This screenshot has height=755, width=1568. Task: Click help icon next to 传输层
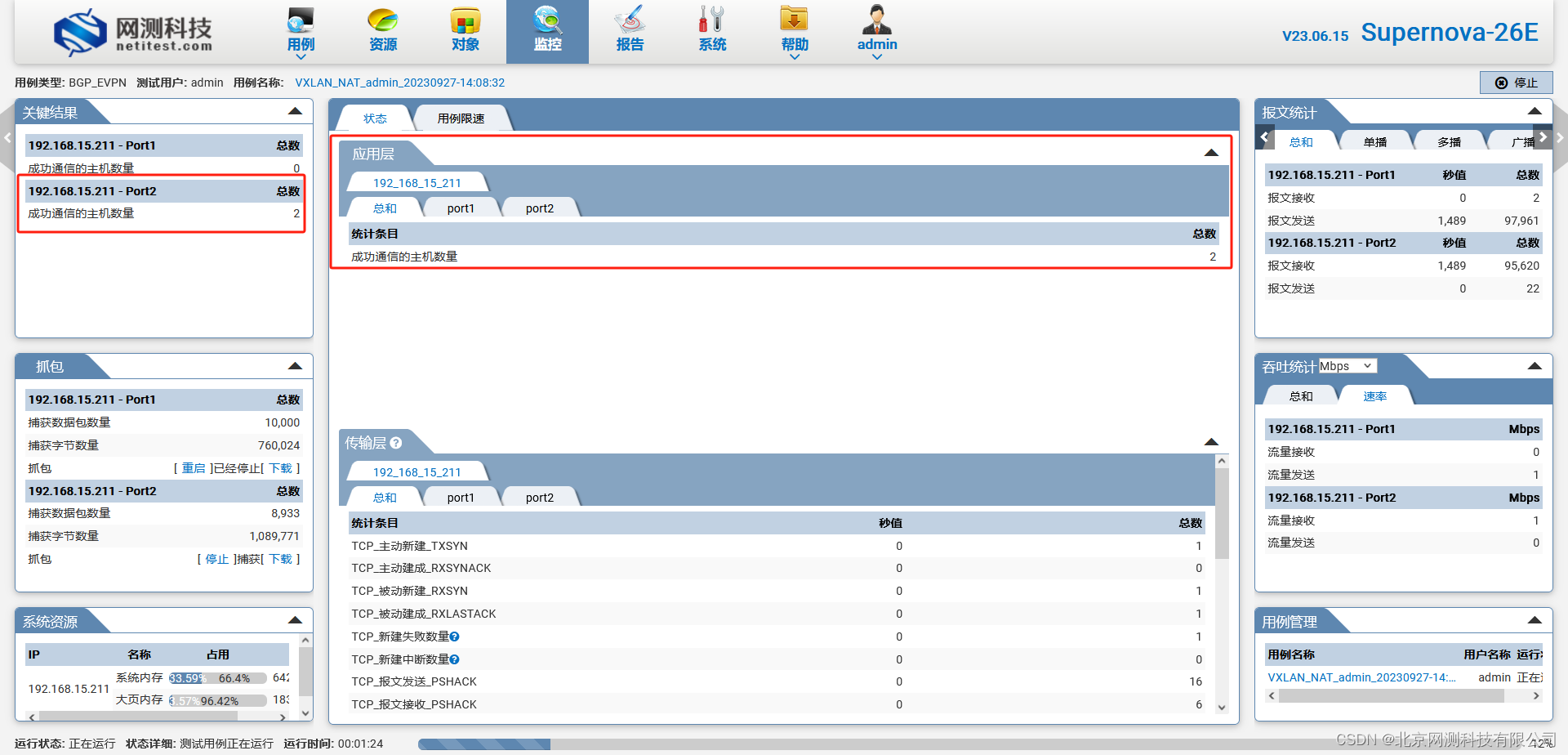click(x=396, y=443)
